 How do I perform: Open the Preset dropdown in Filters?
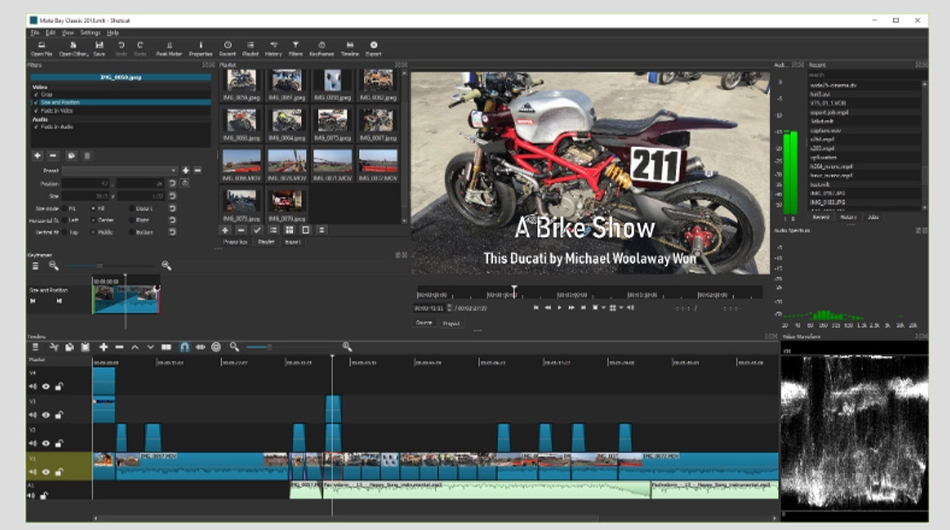pyautogui.click(x=119, y=171)
